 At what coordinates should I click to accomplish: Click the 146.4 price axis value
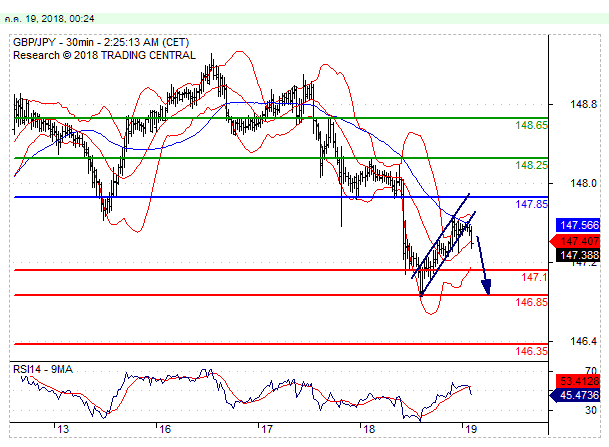pyautogui.click(x=583, y=341)
